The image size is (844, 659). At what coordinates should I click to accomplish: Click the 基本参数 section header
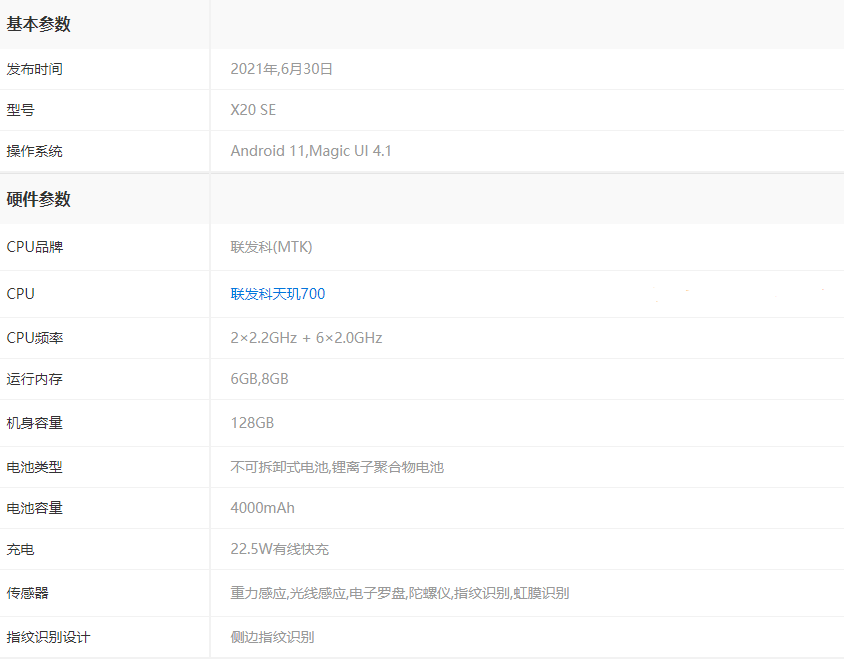(x=39, y=25)
